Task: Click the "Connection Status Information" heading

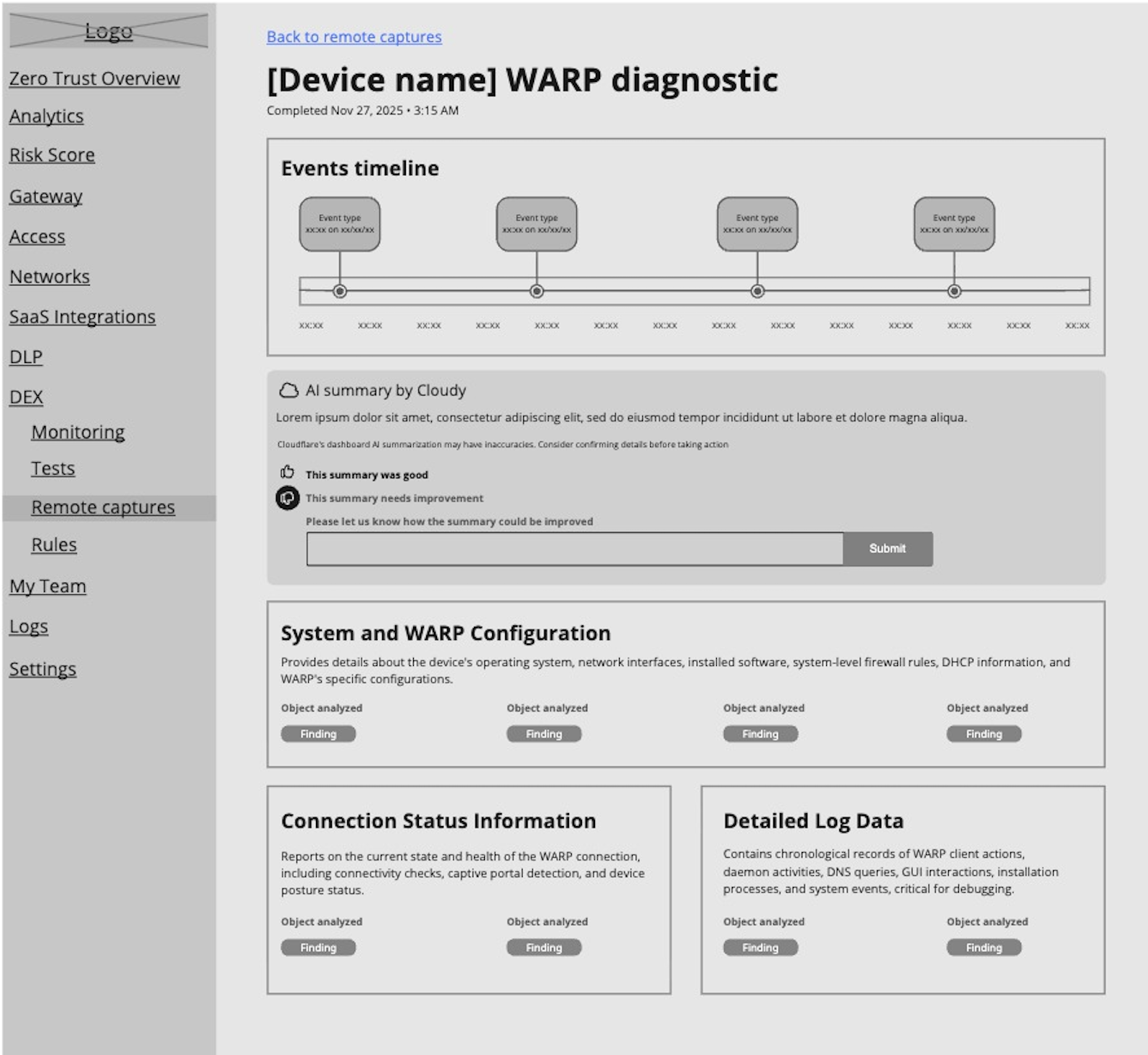Action: (x=438, y=821)
